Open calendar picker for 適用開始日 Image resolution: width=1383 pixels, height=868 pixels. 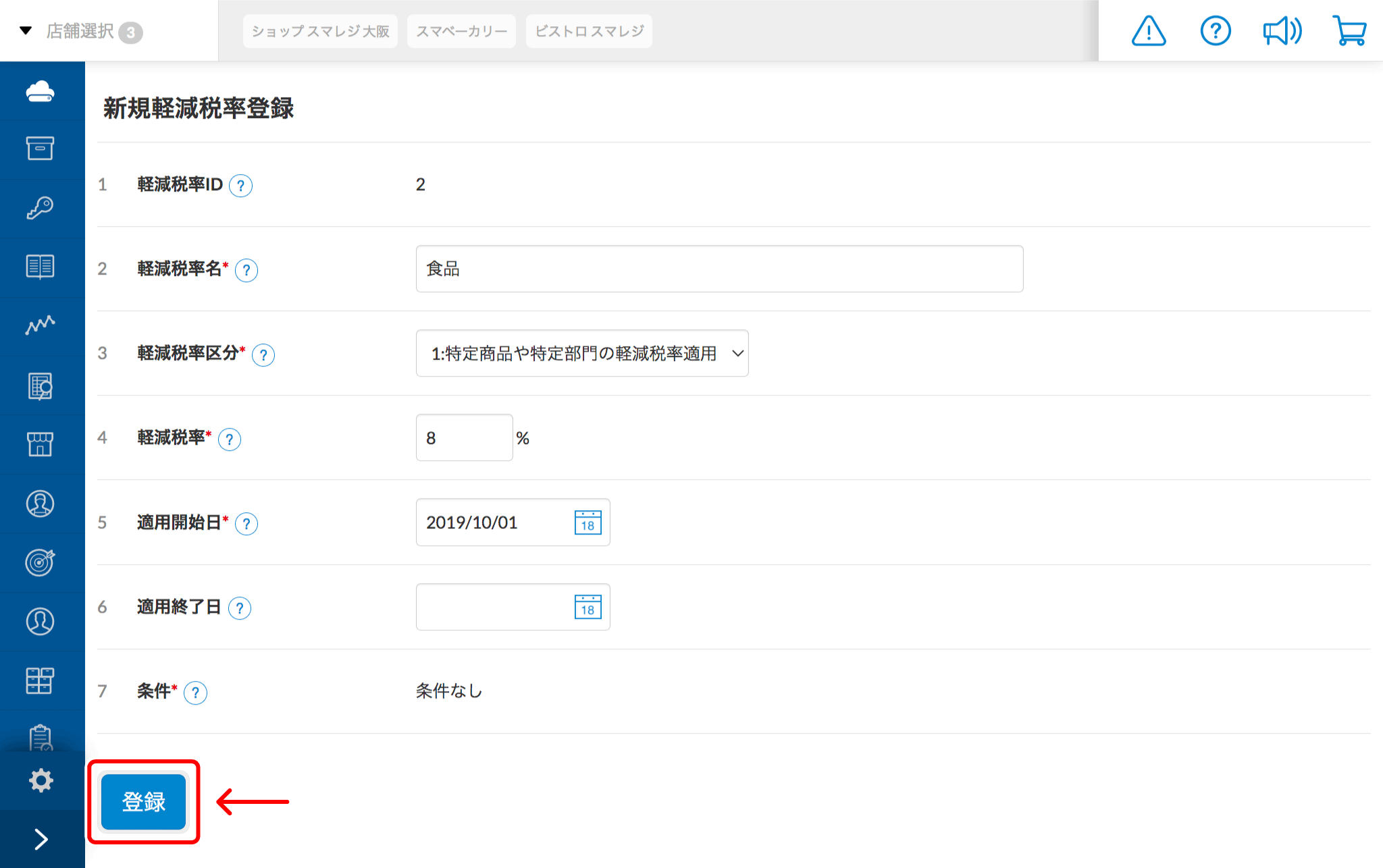point(588,522)
